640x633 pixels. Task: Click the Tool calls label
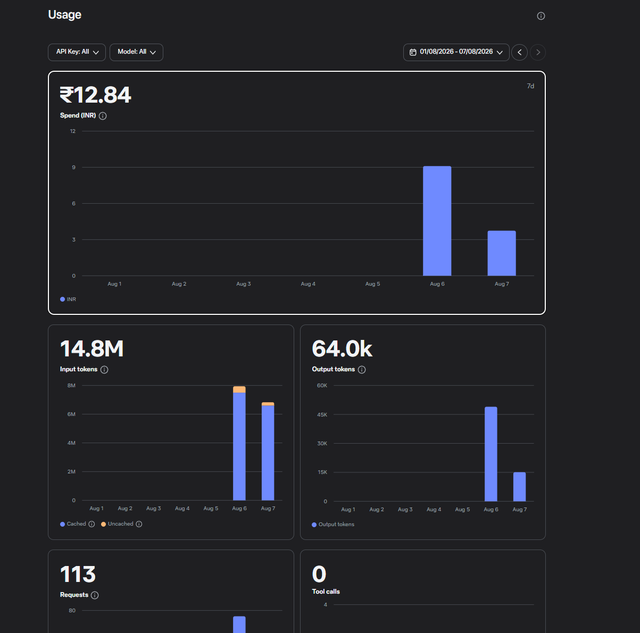click(x=326, y=592)
